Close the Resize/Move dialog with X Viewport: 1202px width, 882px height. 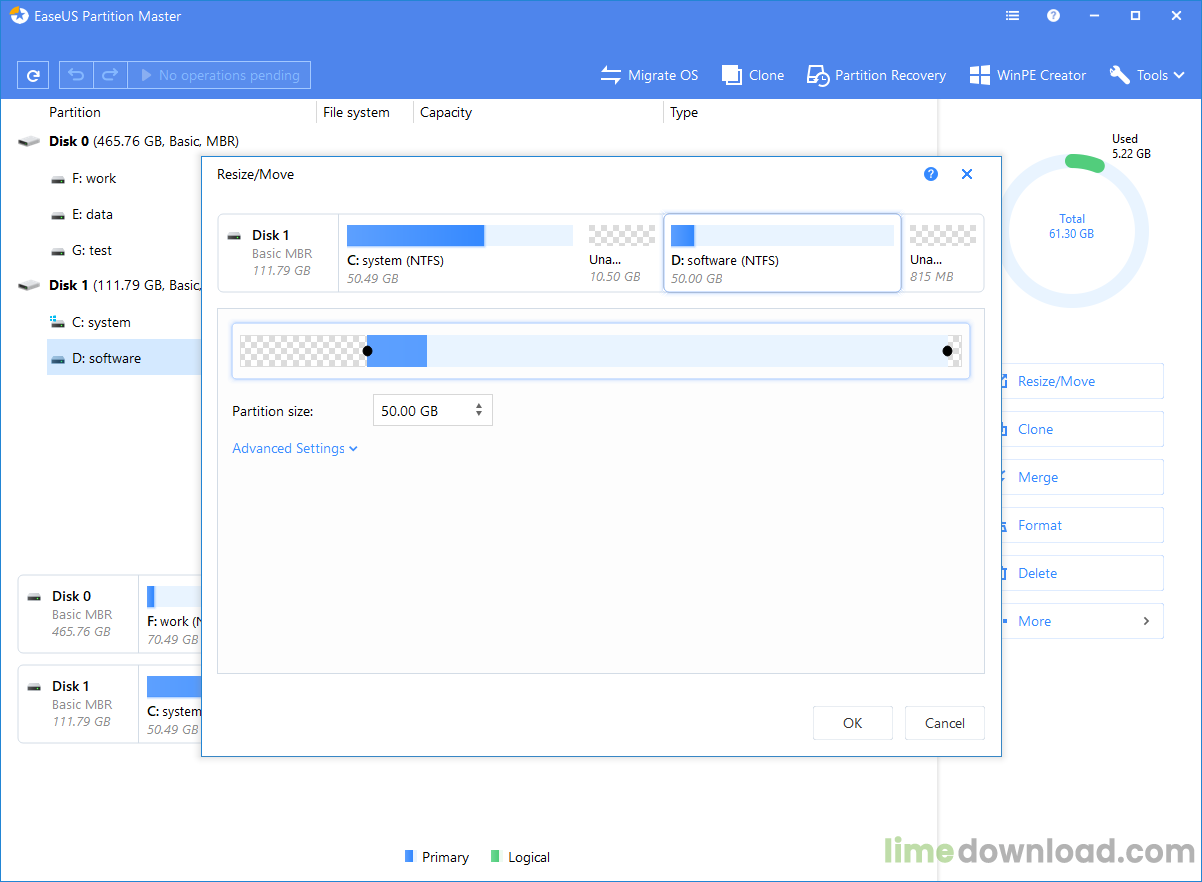967,174
